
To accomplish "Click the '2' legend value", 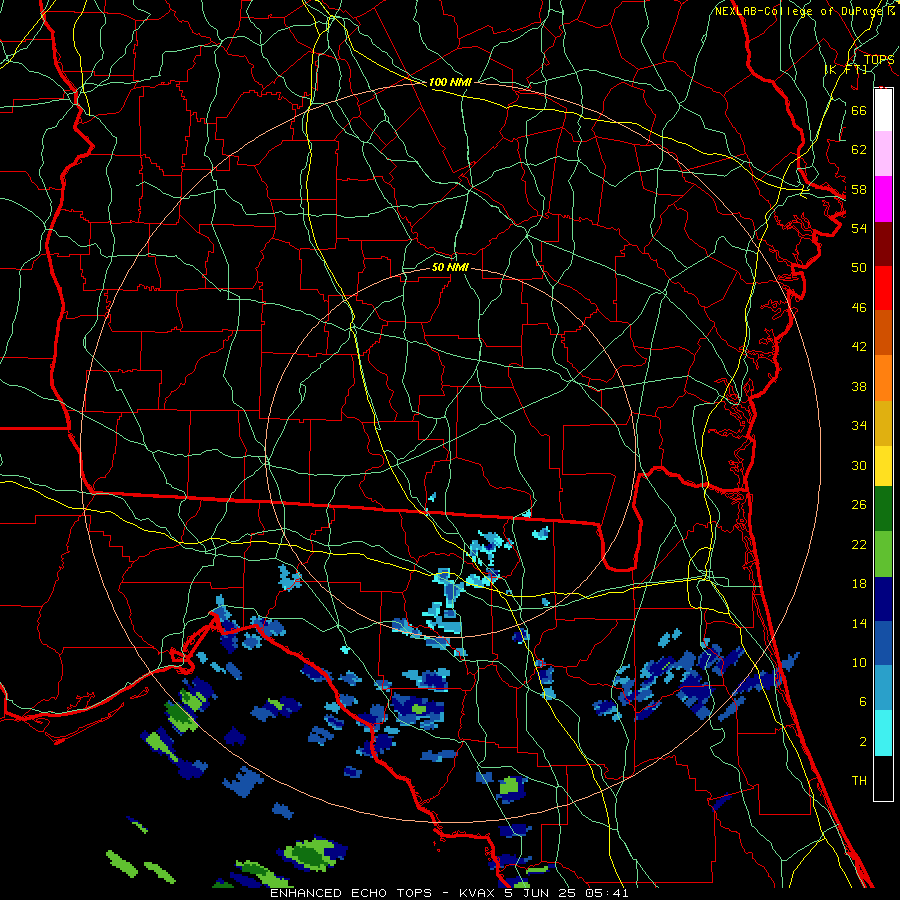I will click(863, 742).
